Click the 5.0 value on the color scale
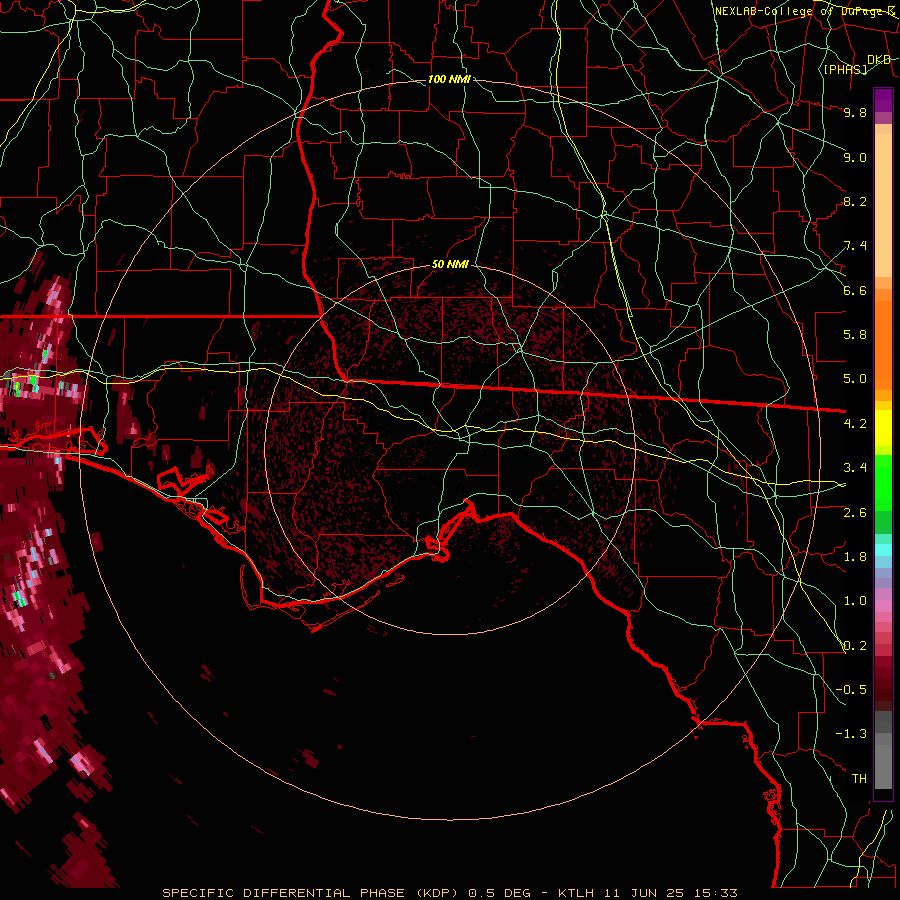The width and height of the screenshot is (900, 900). click(x=855, y=379)
